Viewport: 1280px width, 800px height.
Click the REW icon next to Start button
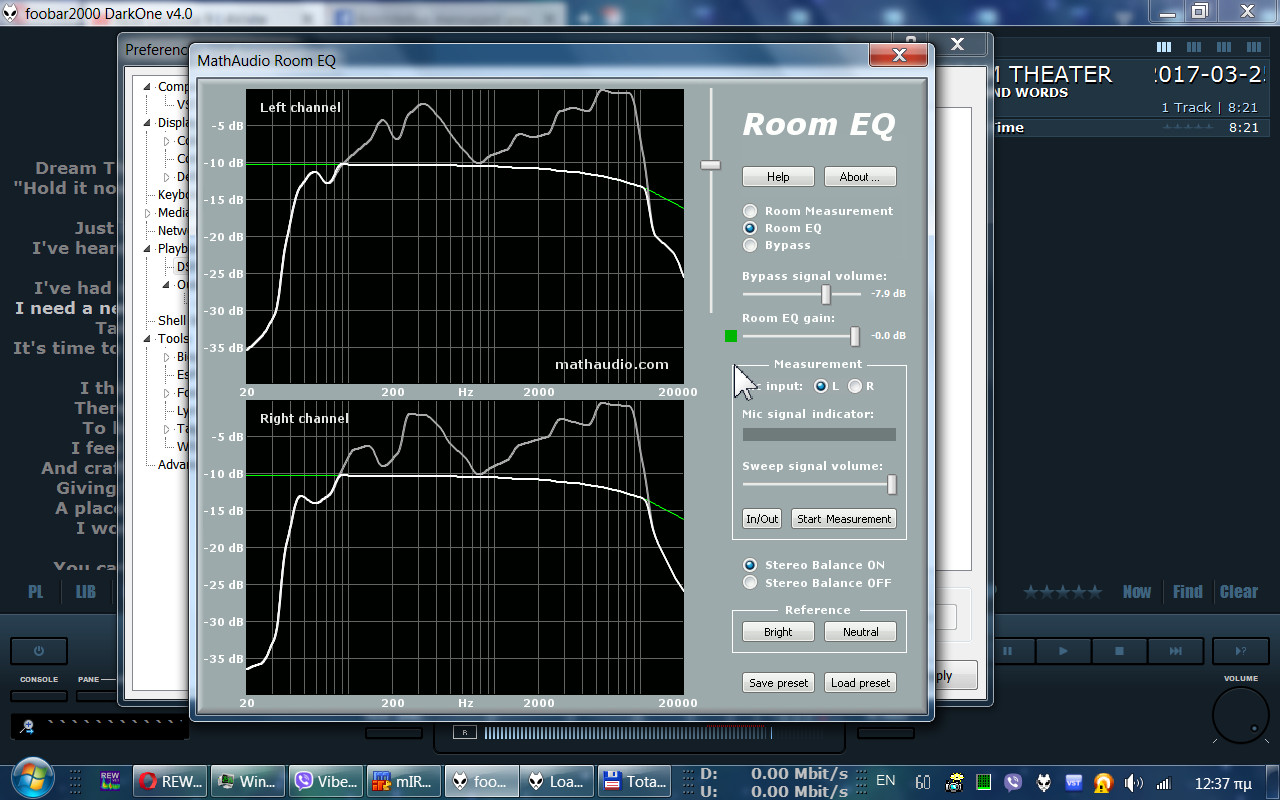pos(110,781)
